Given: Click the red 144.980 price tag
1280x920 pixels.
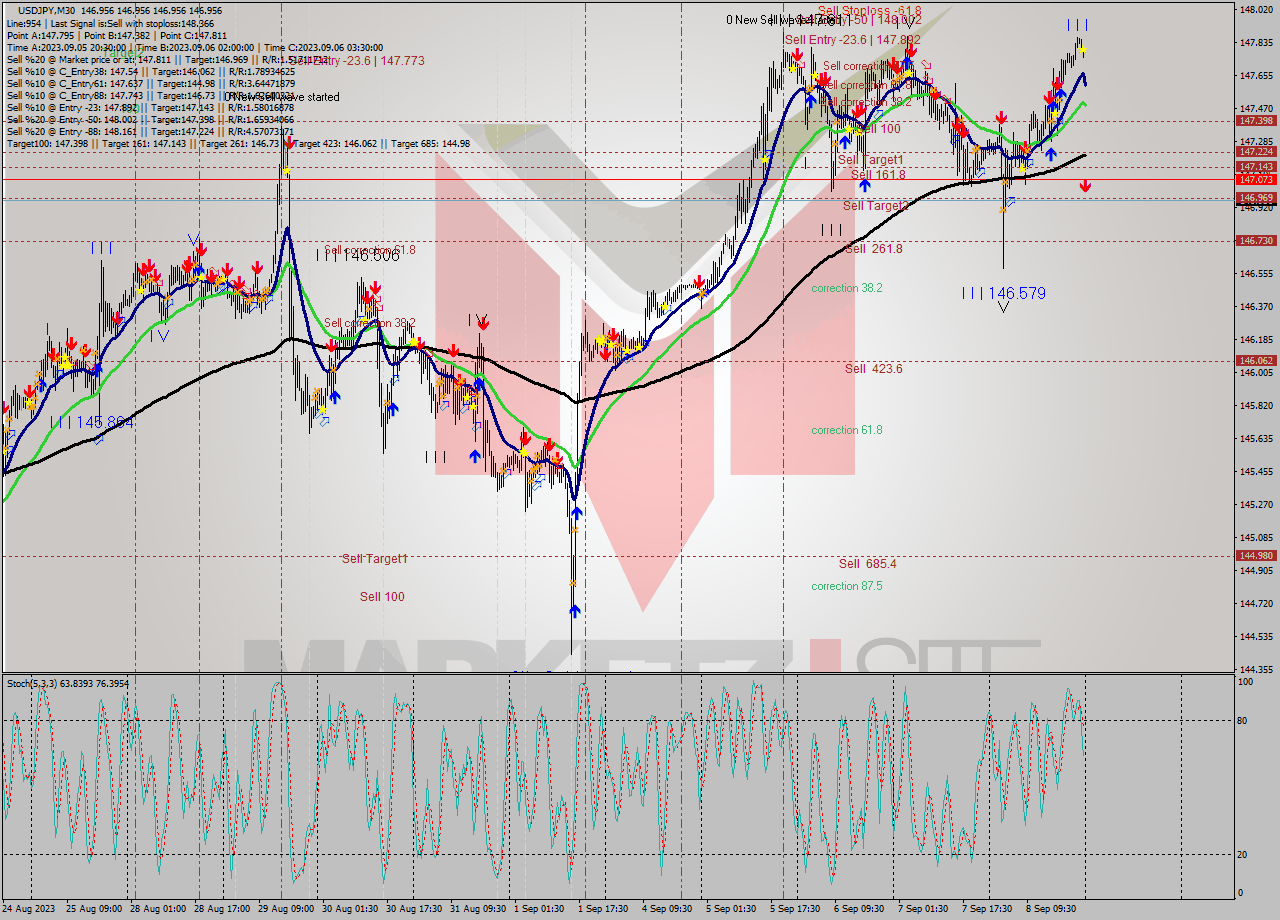Looking at the screenshot, I should [1256, 556].
